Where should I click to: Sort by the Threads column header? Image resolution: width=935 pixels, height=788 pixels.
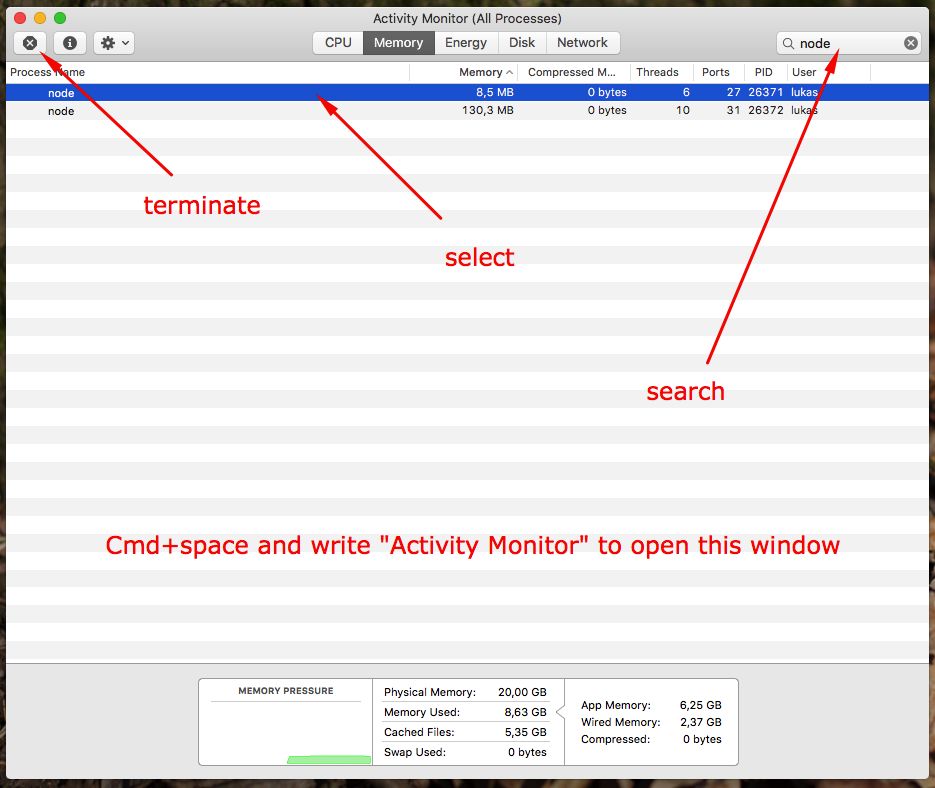[x=661, y=72]
